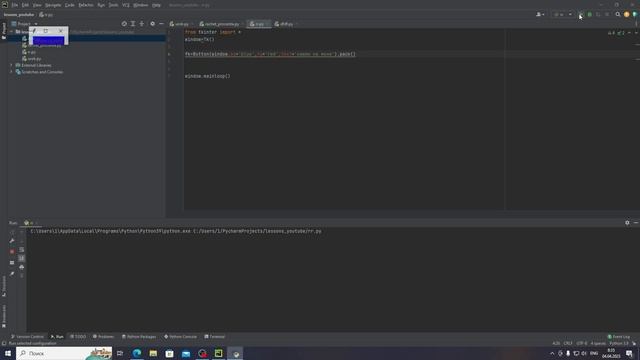Open the Event Log
Screen dimensions: 640x360
click(x=619, y=337)
